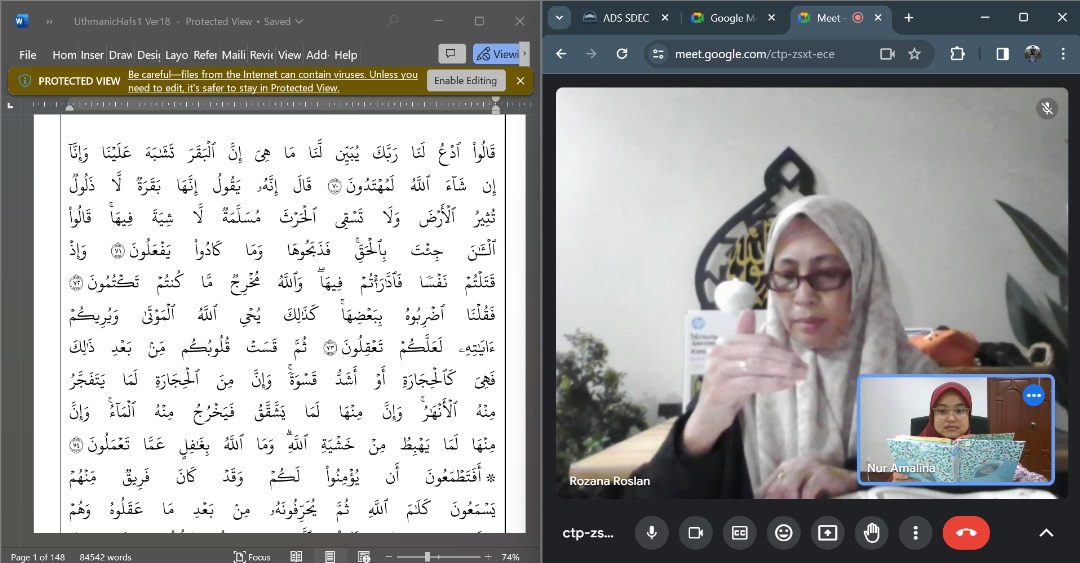Open the Draw ribbon tab

121,55
